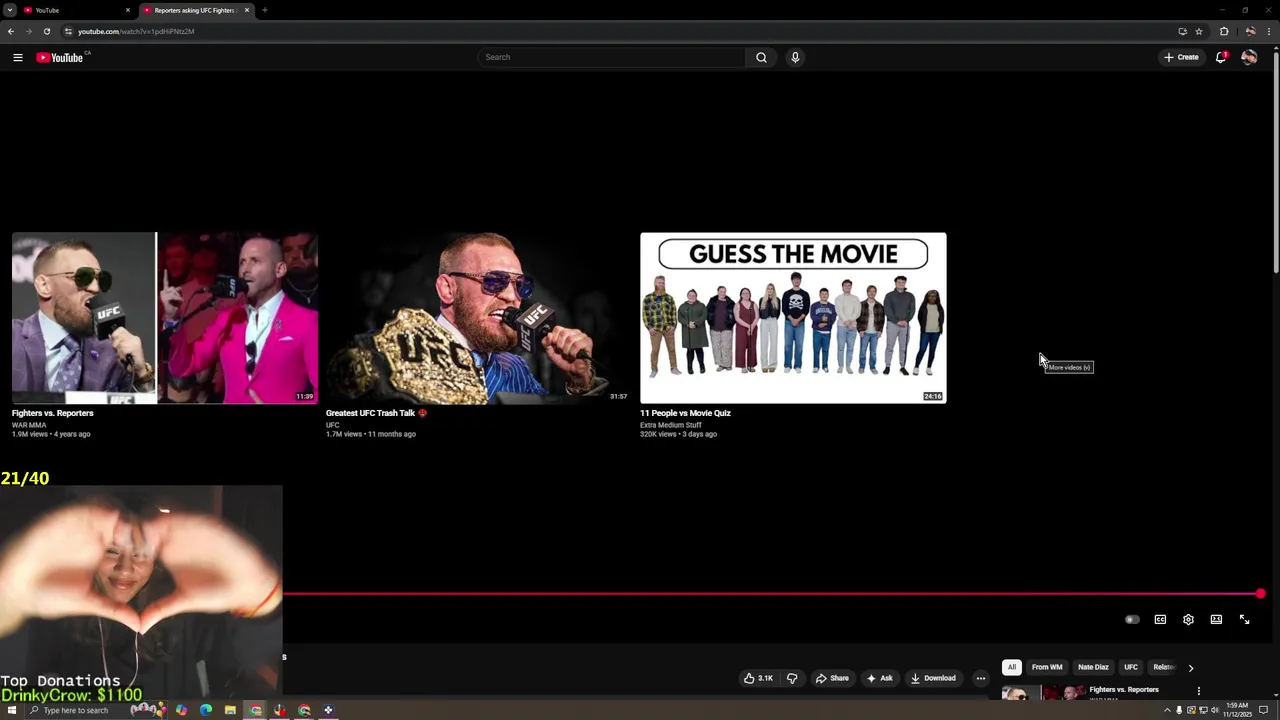1280x720 pixels.
Task: Filter by the Nate Diaz chip
Action: (1093, 667)
